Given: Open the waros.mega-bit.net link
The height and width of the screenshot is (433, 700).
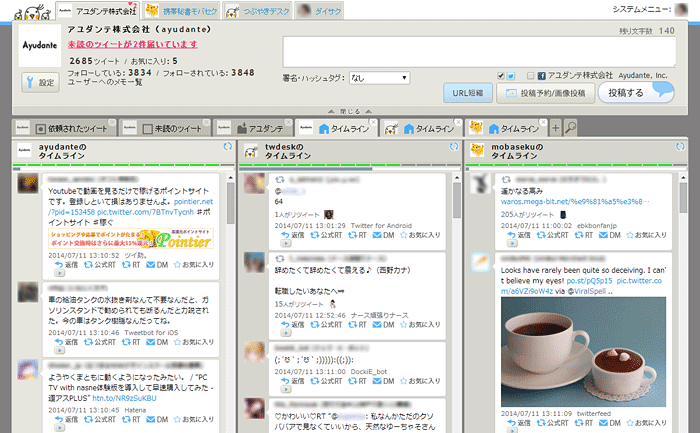Looking at the screenshot, I should 575,202.
